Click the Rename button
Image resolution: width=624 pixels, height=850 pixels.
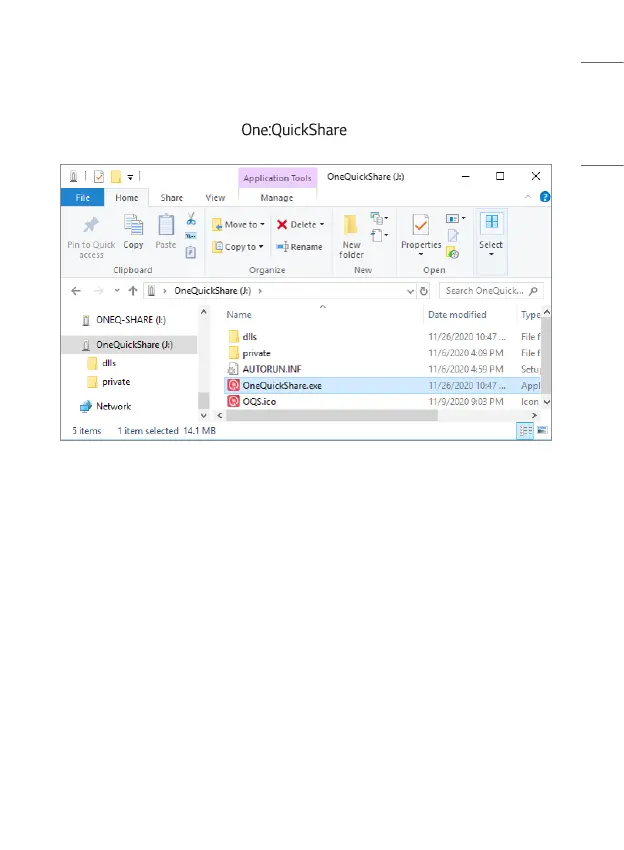pyautogui.click(x=299, y=247)
